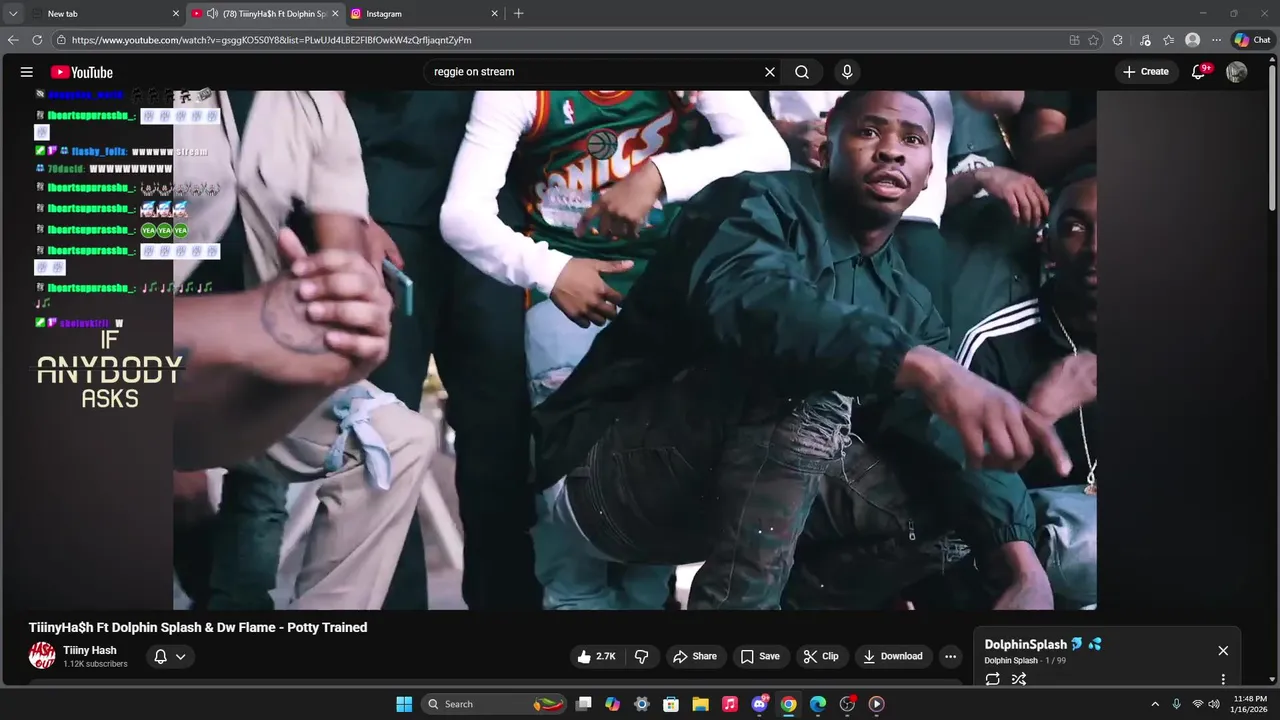Create a clip with the Clip button
The image size is (1280, 720).
point(821,656)
